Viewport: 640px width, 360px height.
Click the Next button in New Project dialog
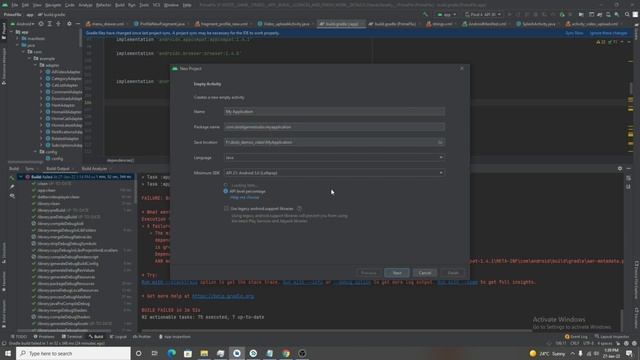coord(397,273)
